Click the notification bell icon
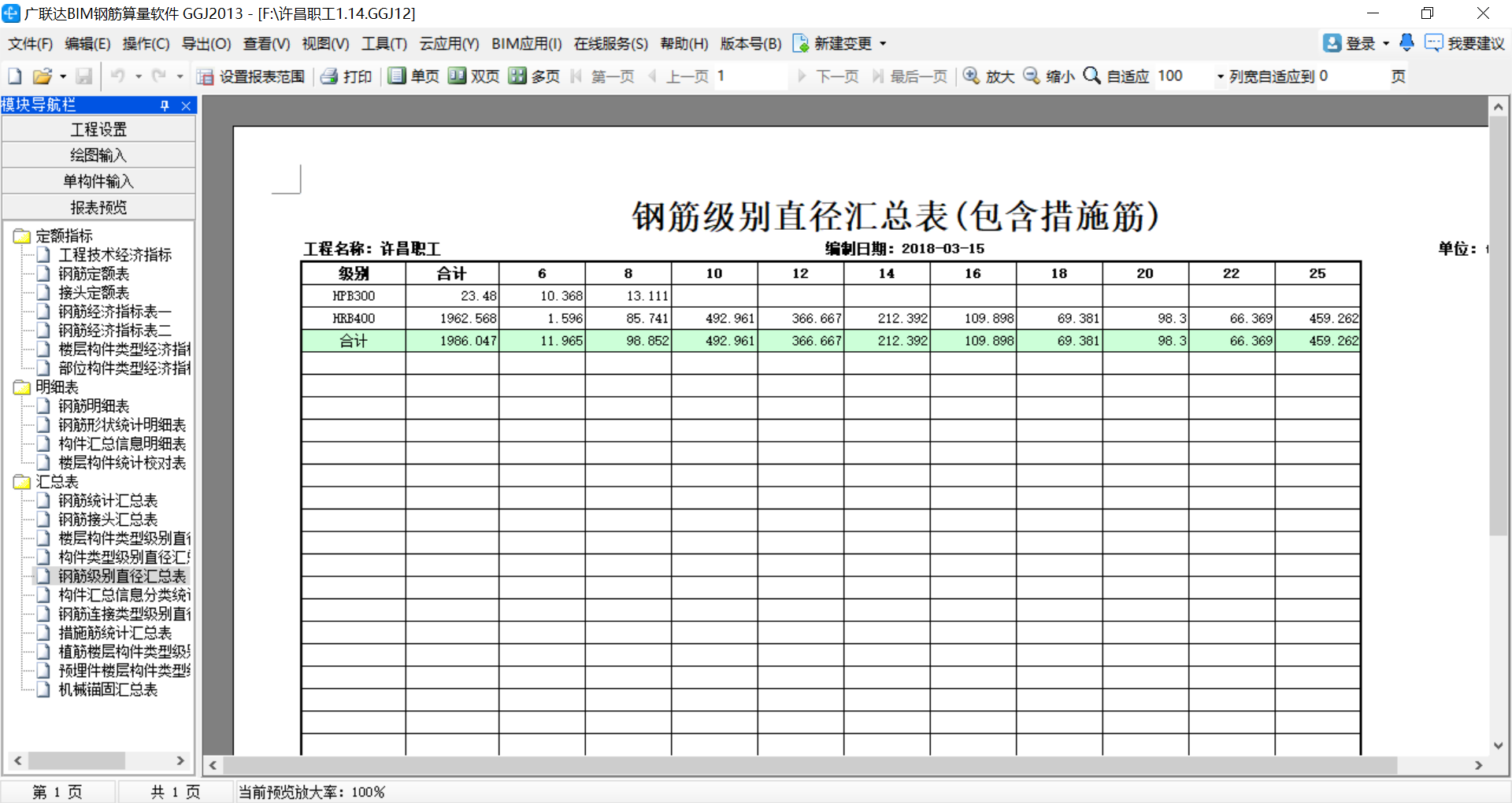The height and width of the screenshot is (803, 1512). point(1407,43)
